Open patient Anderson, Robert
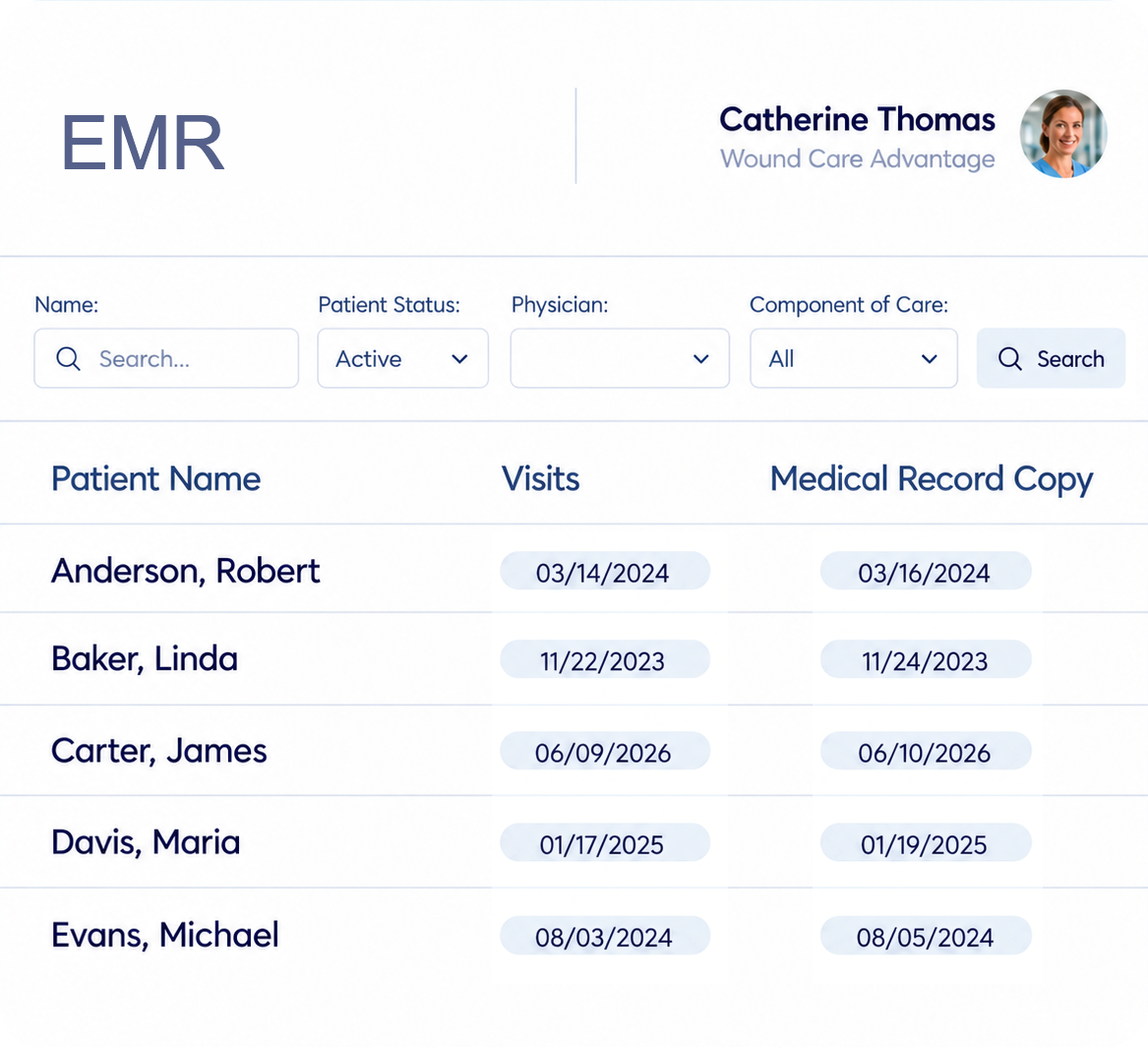The image size is (1148, 1048). [185, 572]
